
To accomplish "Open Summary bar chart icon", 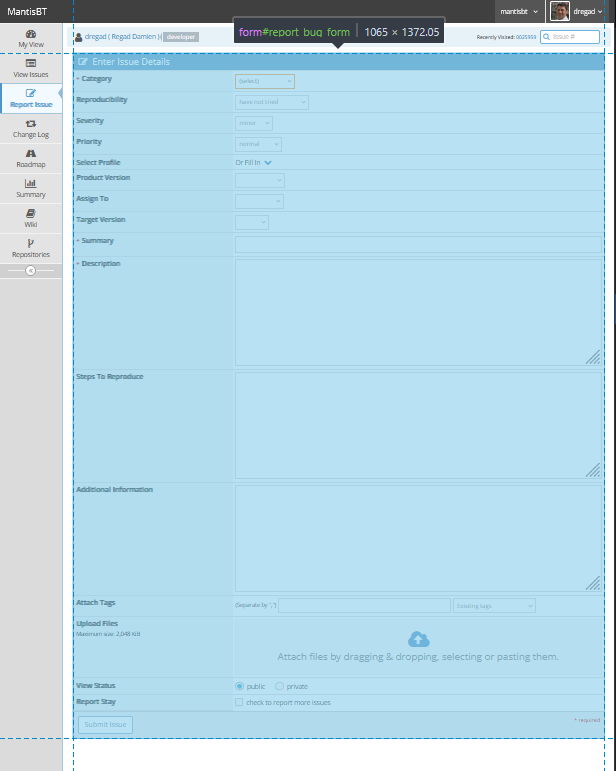I will pos(31,183).
